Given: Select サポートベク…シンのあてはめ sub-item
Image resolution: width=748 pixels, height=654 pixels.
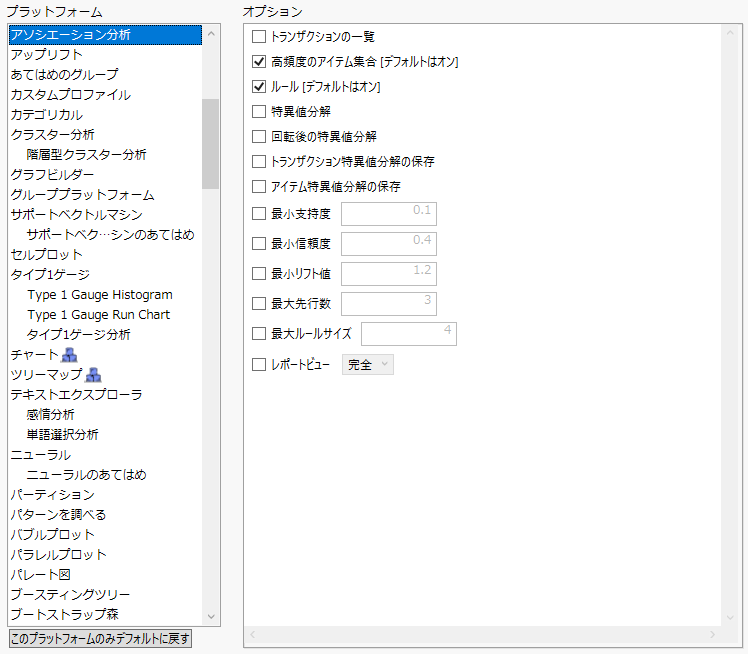Looking at the screenshot, I should [x=105, y=235].
